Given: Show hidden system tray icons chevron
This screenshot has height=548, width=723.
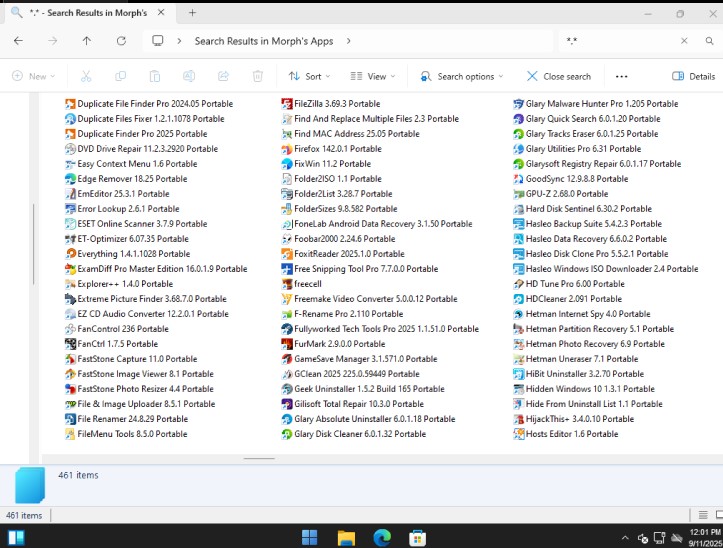Looking at the screenshot, I should [625, 538].
